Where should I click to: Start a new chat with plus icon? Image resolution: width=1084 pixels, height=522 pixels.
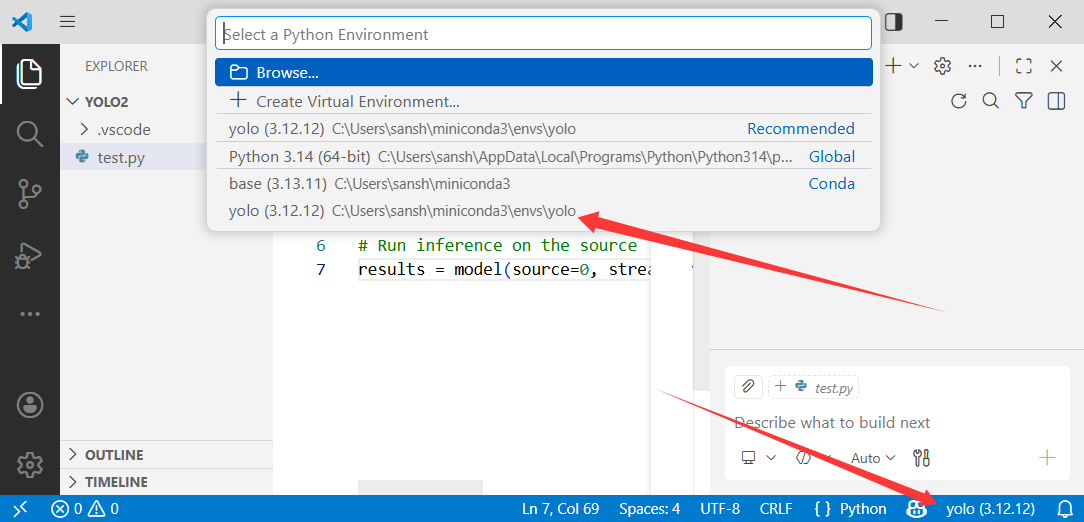pyautogui.click(x=893, y=66)
